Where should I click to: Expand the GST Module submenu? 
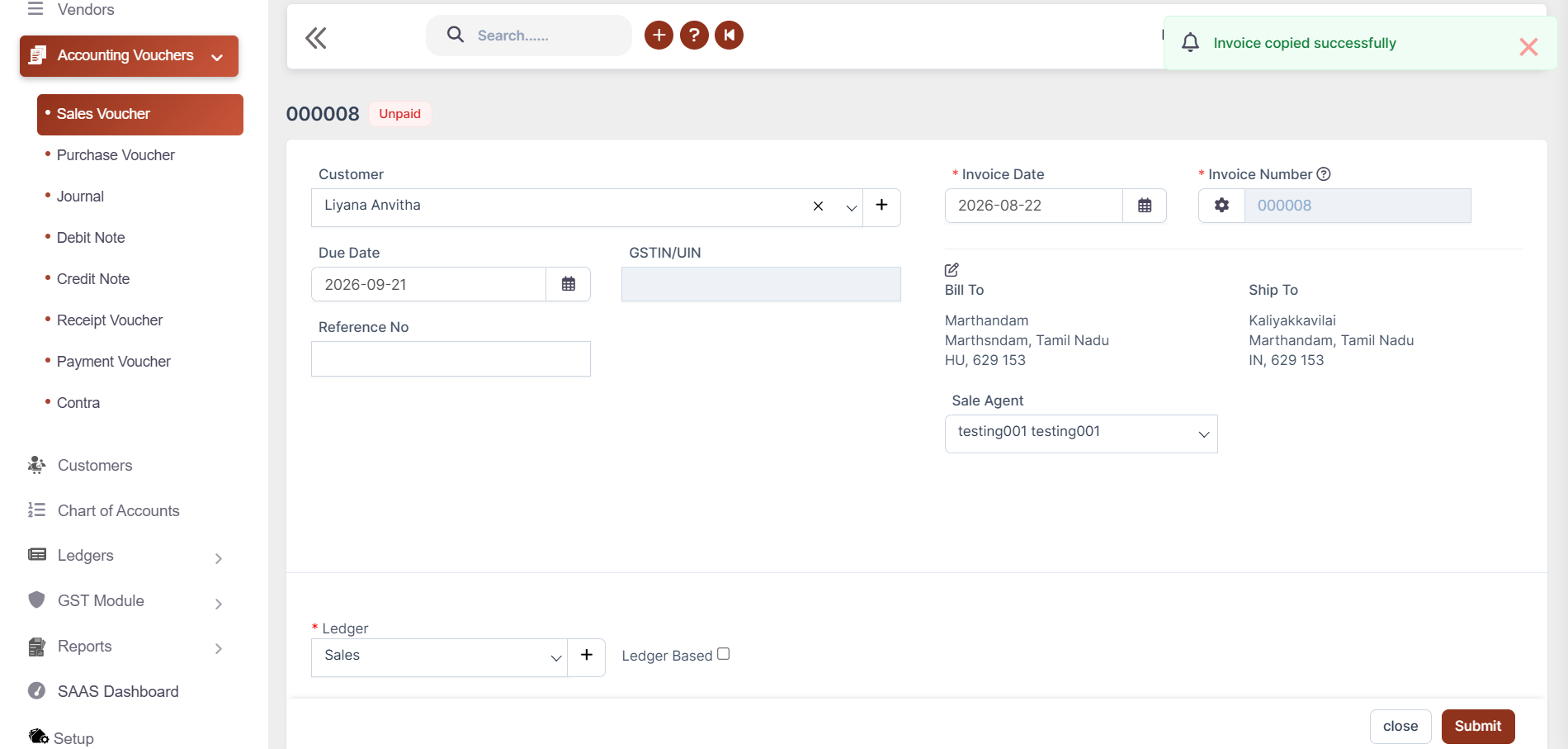218,604
